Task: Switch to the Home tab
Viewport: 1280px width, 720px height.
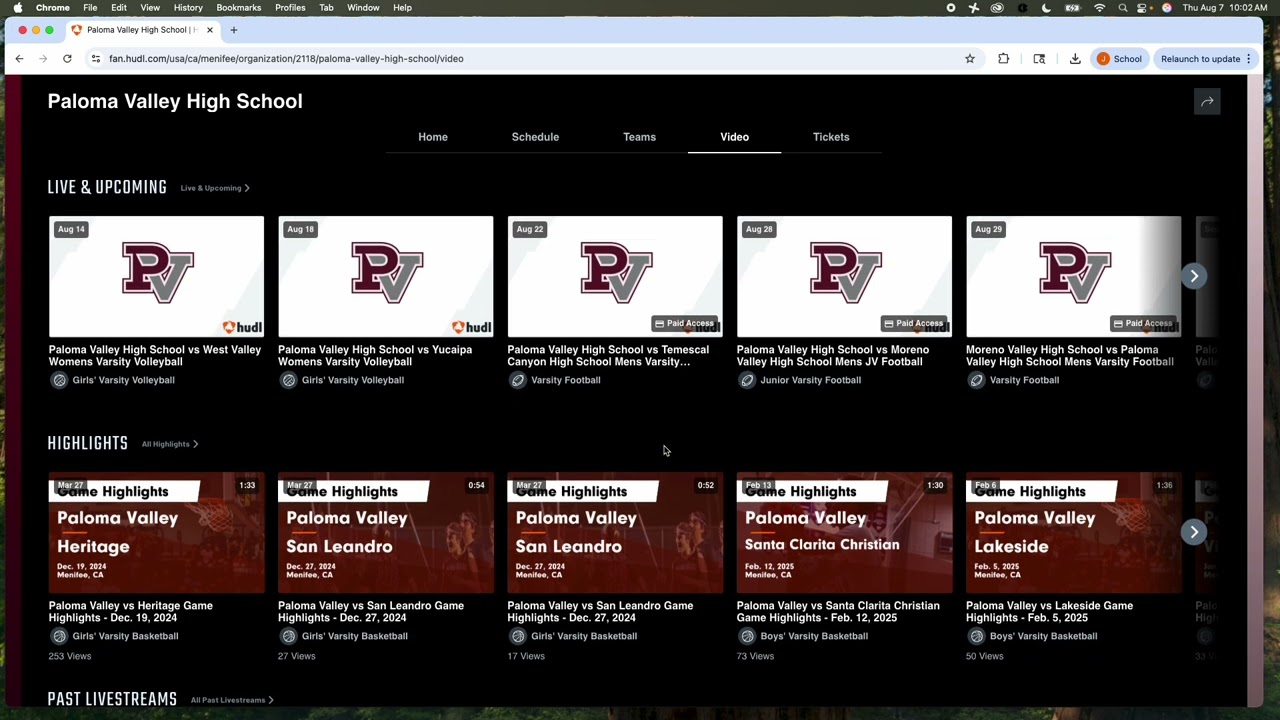Action: [x=433, y=137]
